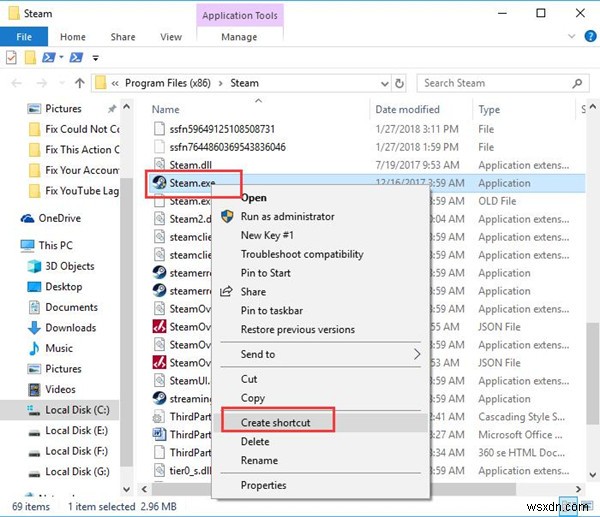Choose Pin to Start
This screenshot has width=600, height=517.
(x=266, y=273)
